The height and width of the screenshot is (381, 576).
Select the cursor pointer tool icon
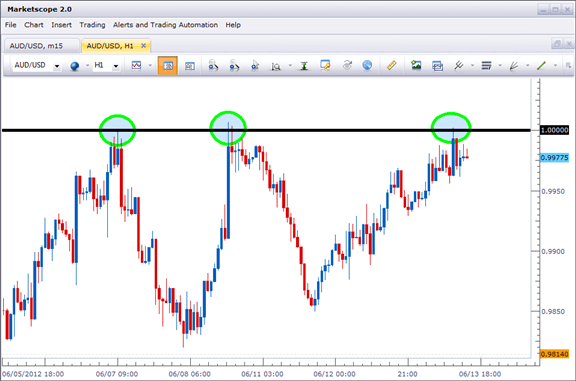255,66
